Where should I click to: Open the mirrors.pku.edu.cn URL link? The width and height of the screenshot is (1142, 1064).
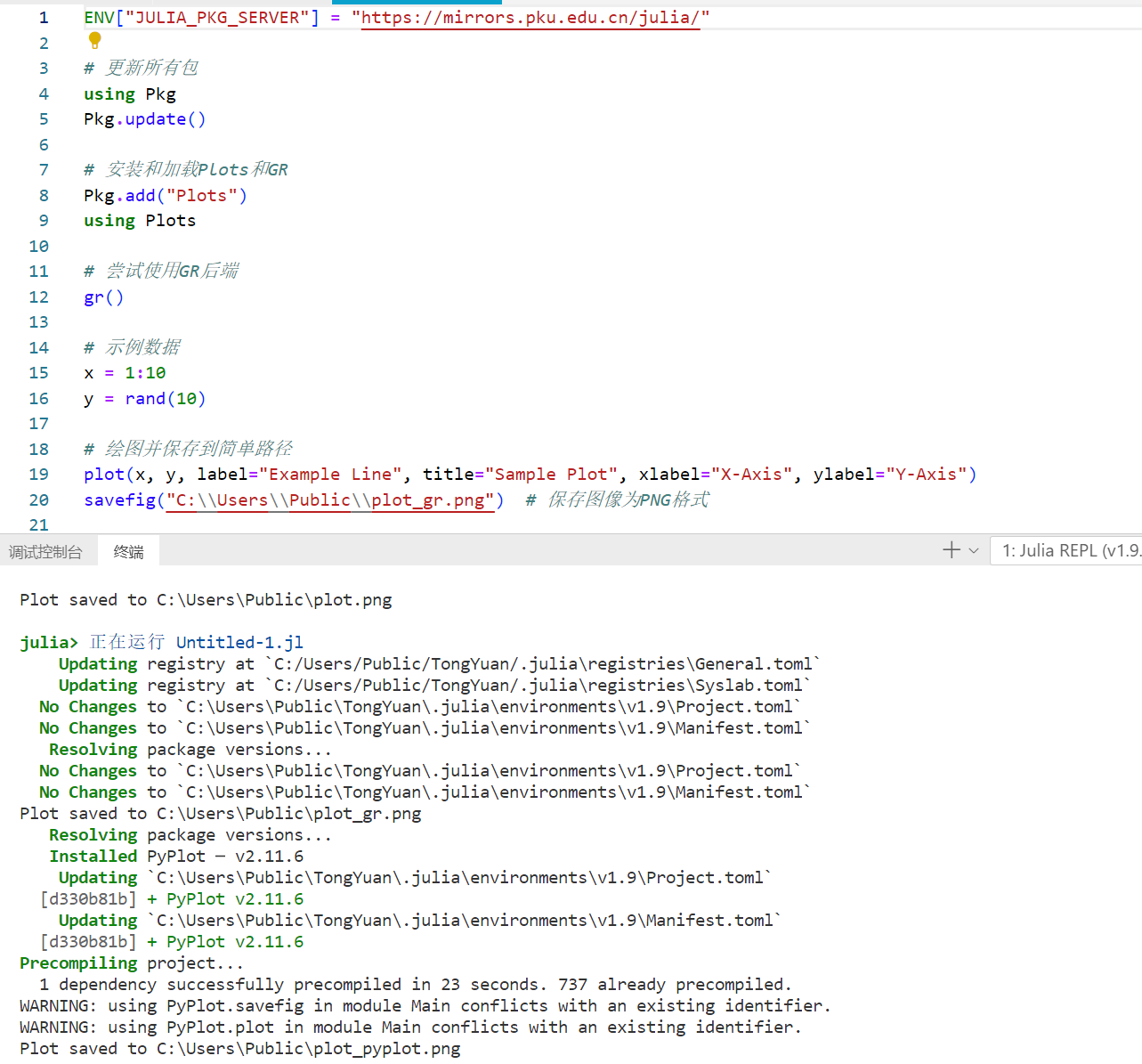tap(531, 18)
